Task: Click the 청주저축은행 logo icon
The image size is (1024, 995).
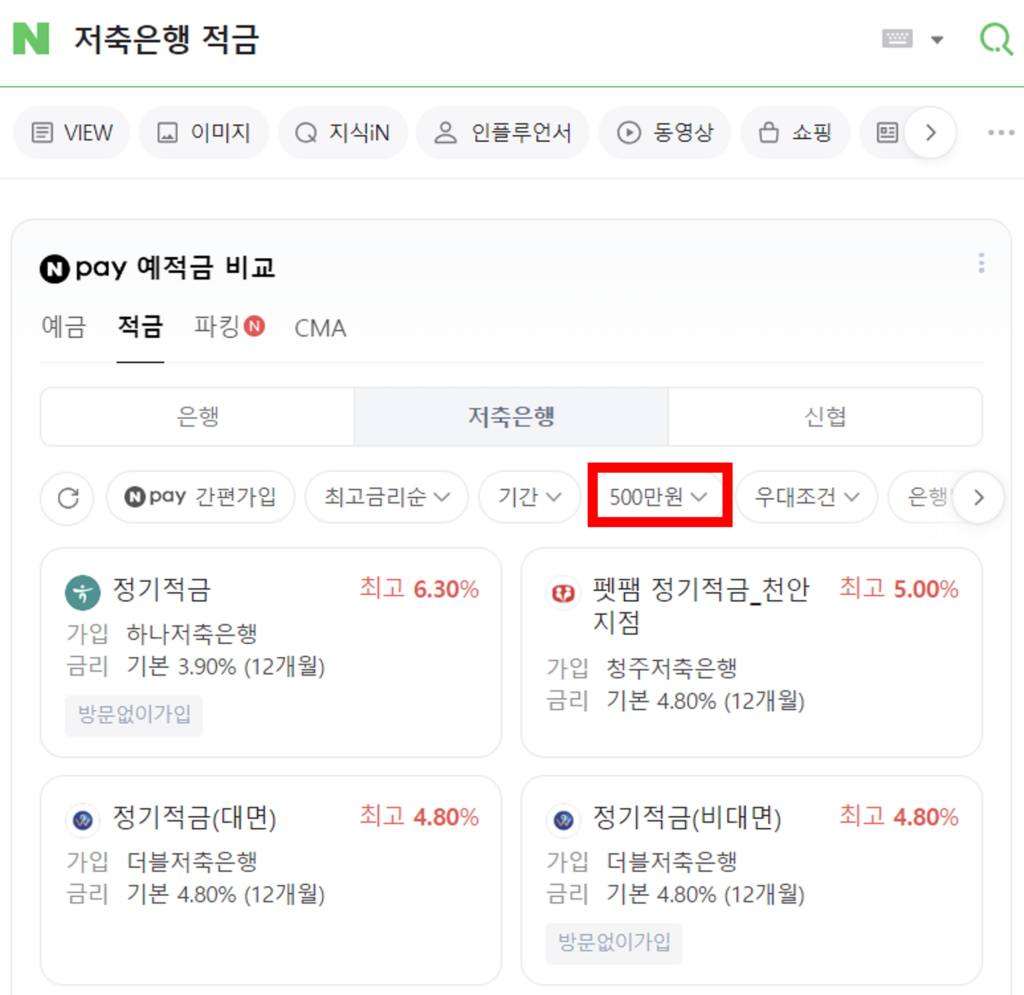Action: [564, 593]
